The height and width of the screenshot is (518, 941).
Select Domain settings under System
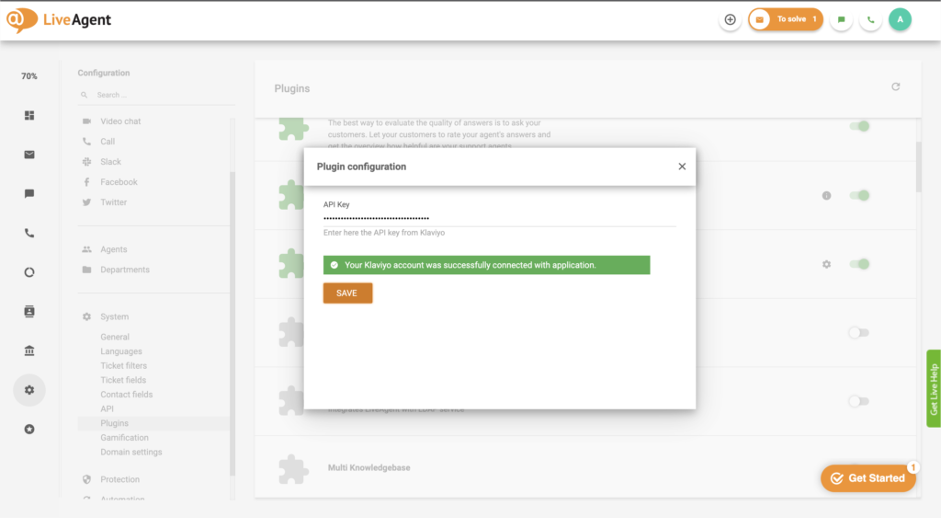(131, 452)
